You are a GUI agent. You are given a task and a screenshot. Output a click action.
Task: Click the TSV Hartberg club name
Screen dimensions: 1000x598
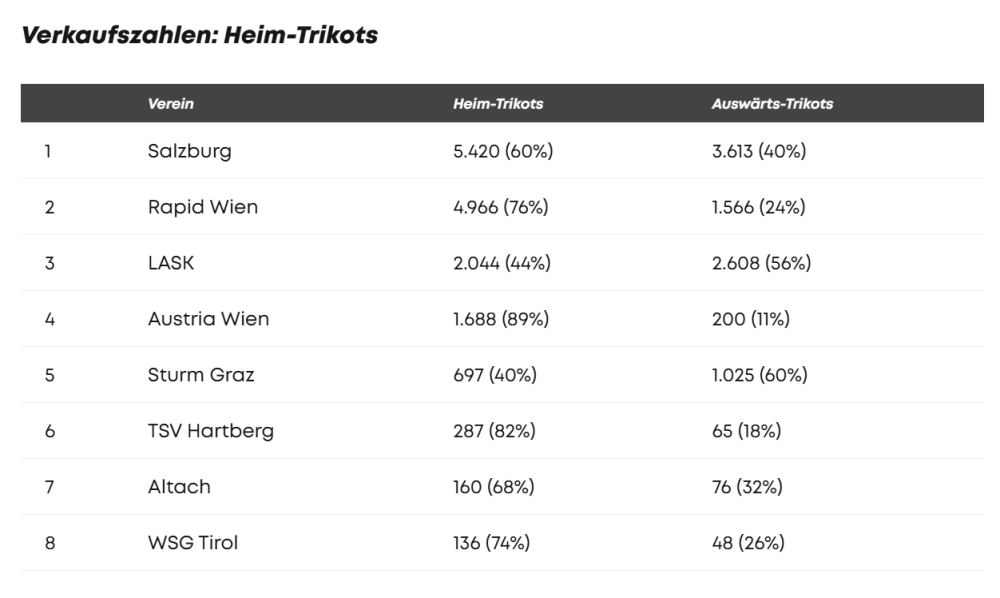[x=210, y=432]
